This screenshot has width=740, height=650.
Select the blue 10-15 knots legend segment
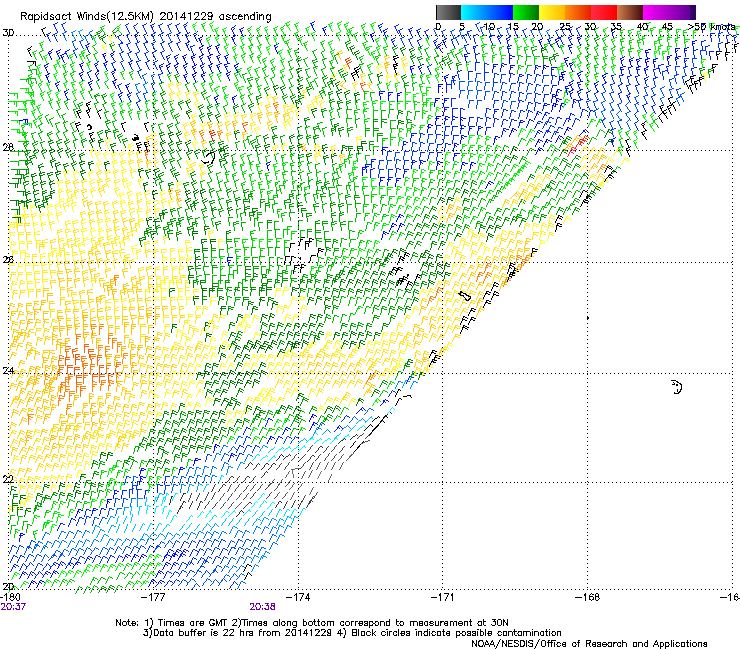500,12
